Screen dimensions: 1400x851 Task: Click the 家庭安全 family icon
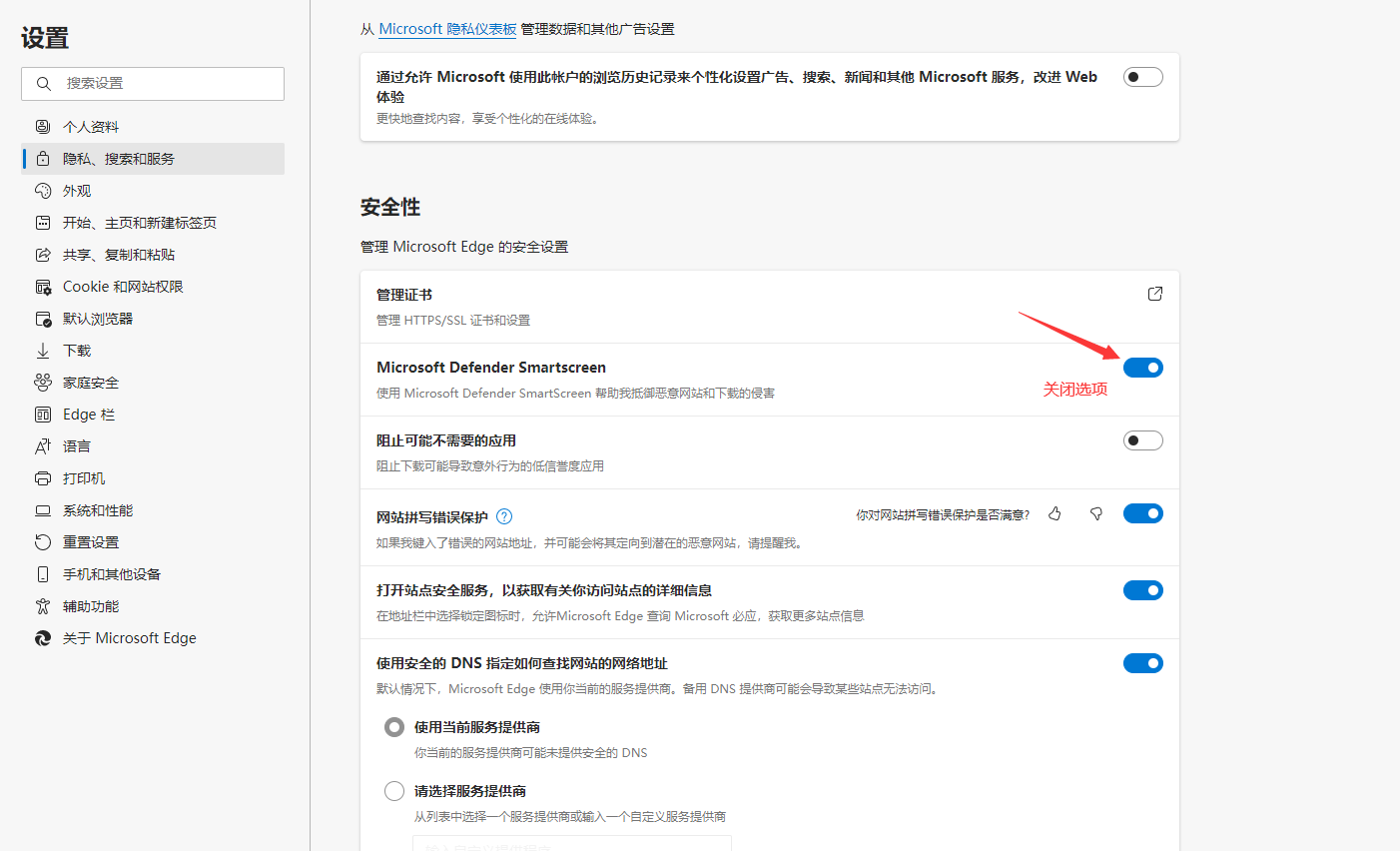pyautogui.click(x=43, y=383)
